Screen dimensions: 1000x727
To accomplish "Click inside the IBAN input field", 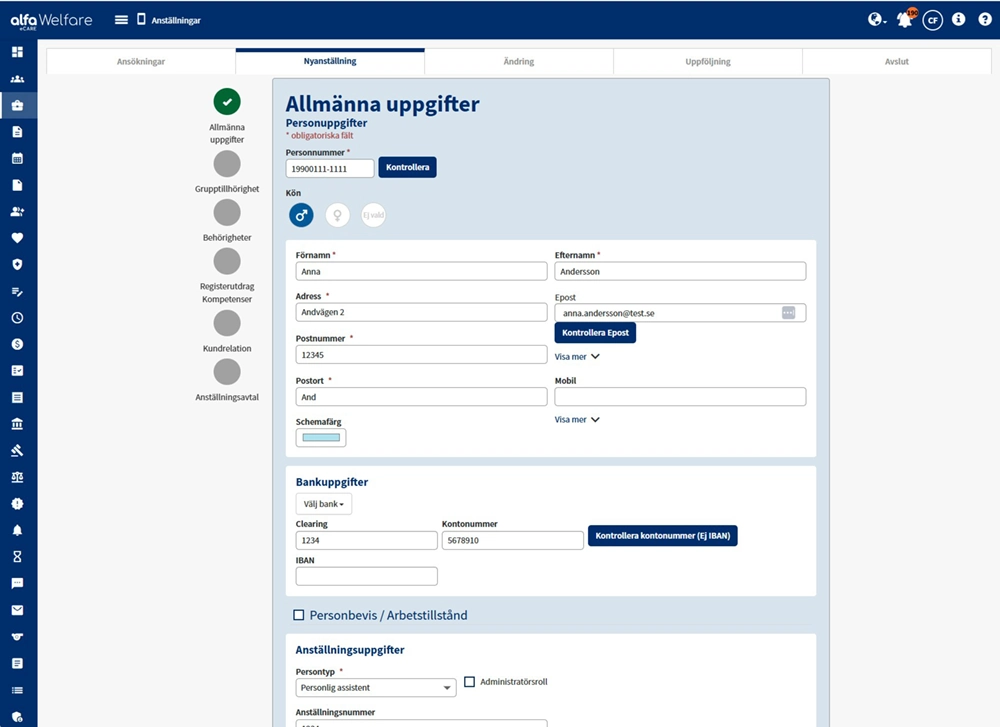I will click(366, 575).
